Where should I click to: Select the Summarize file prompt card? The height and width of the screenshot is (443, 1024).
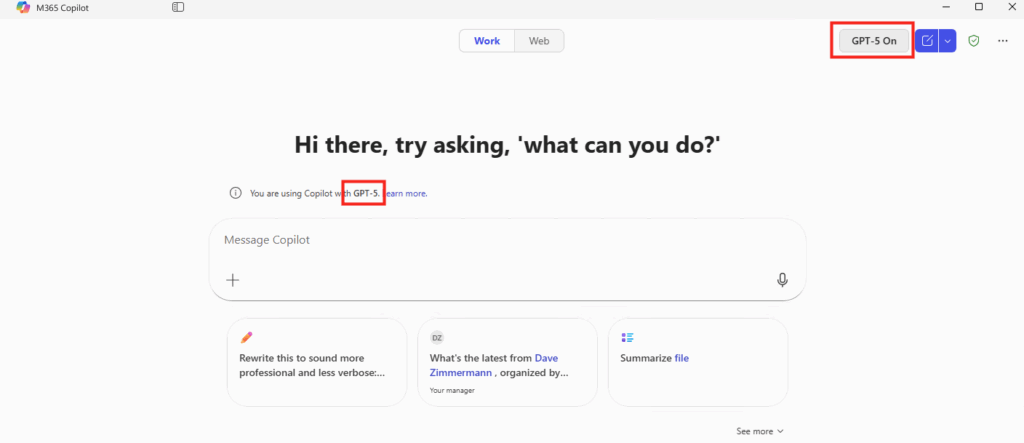click(x=697, y=362)
